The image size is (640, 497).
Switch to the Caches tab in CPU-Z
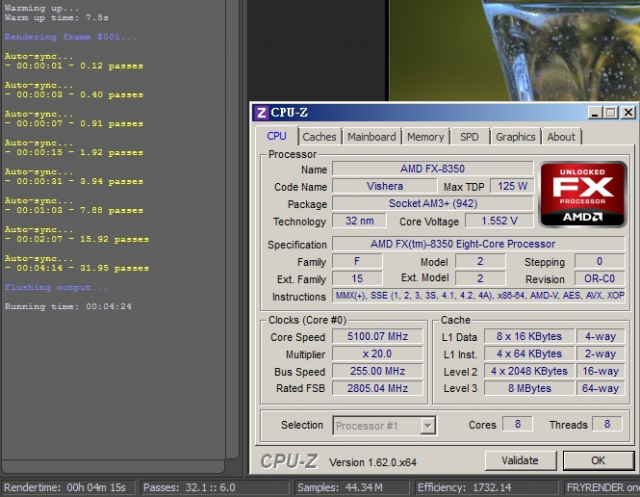coord(319,137)
